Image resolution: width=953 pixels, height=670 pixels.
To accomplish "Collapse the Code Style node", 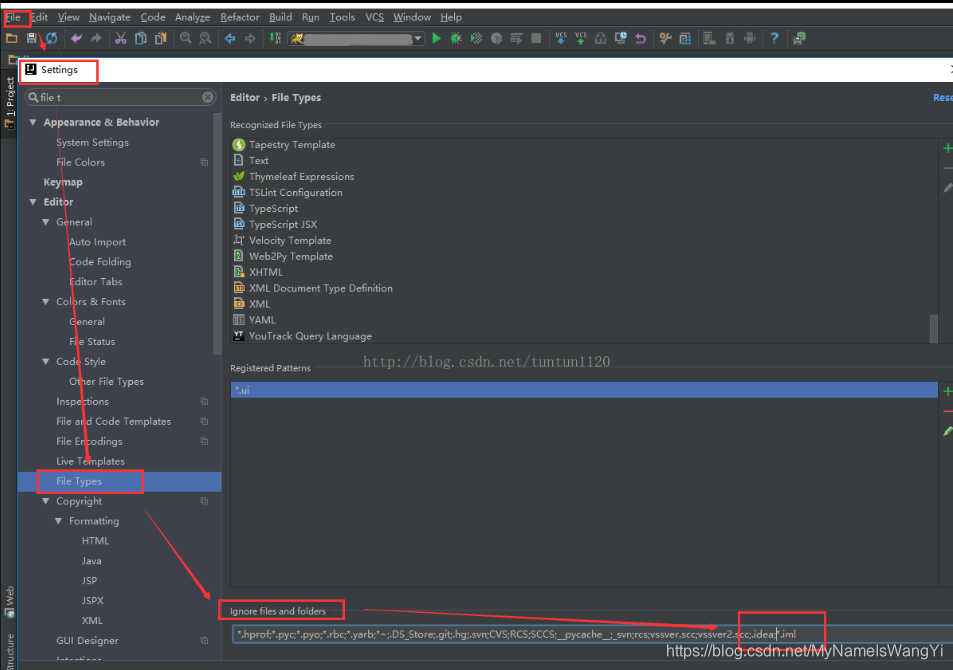I will 46,361.
